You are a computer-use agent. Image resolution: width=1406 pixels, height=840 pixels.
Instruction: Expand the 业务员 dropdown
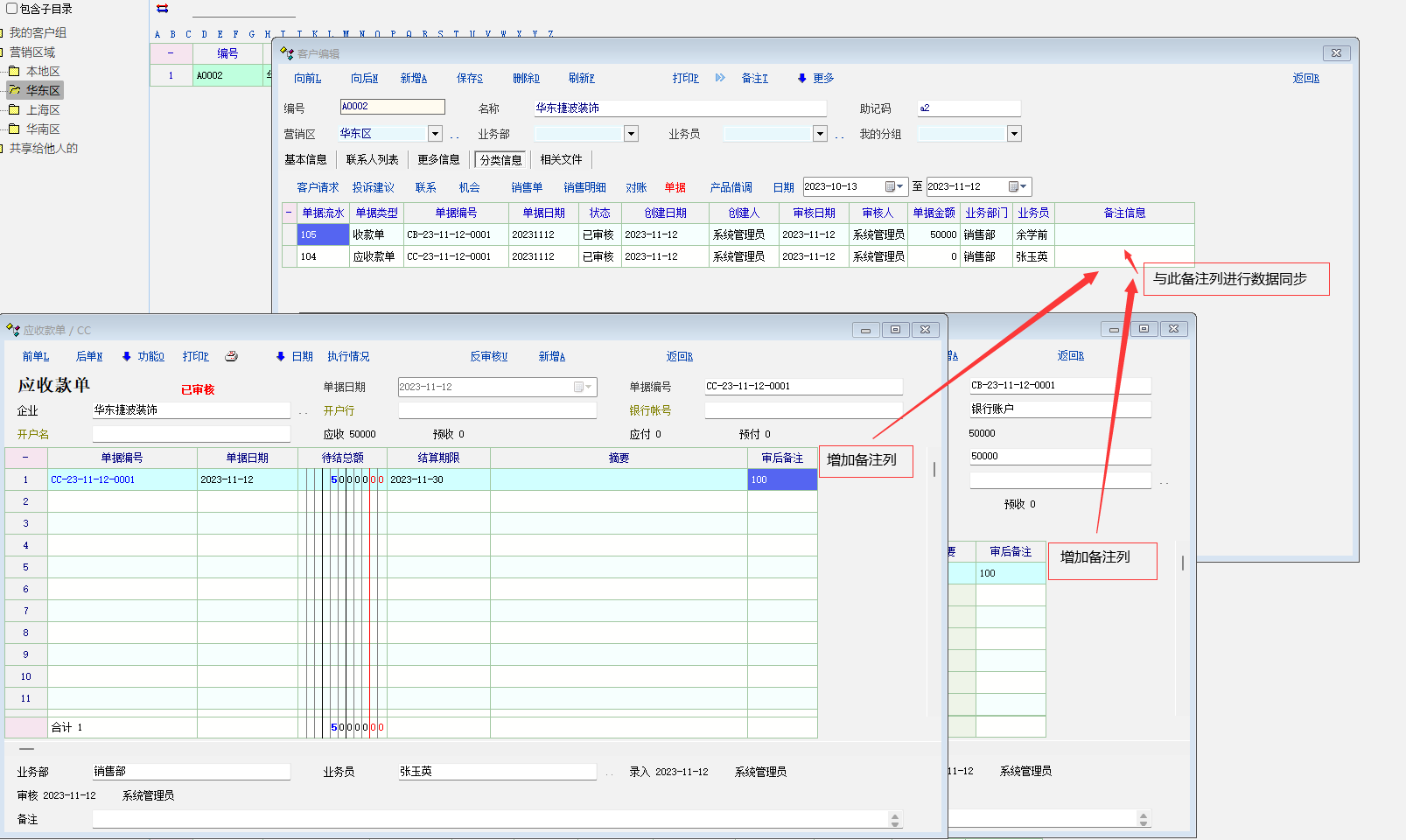pyautogui.click(x=820, y=134)
